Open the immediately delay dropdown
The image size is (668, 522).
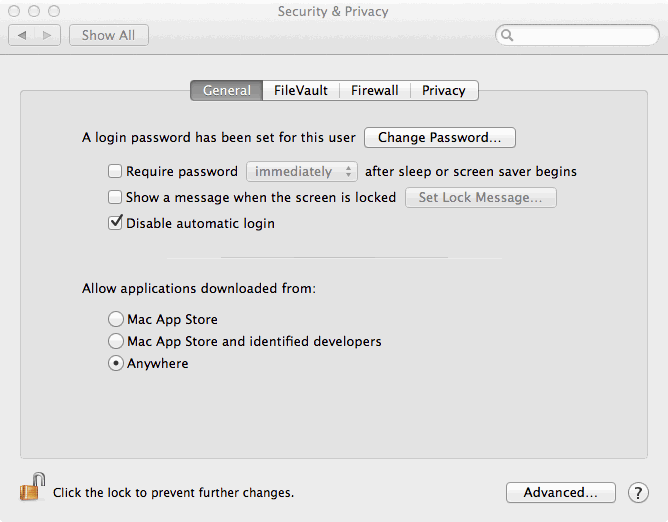[x=302, y=171]
